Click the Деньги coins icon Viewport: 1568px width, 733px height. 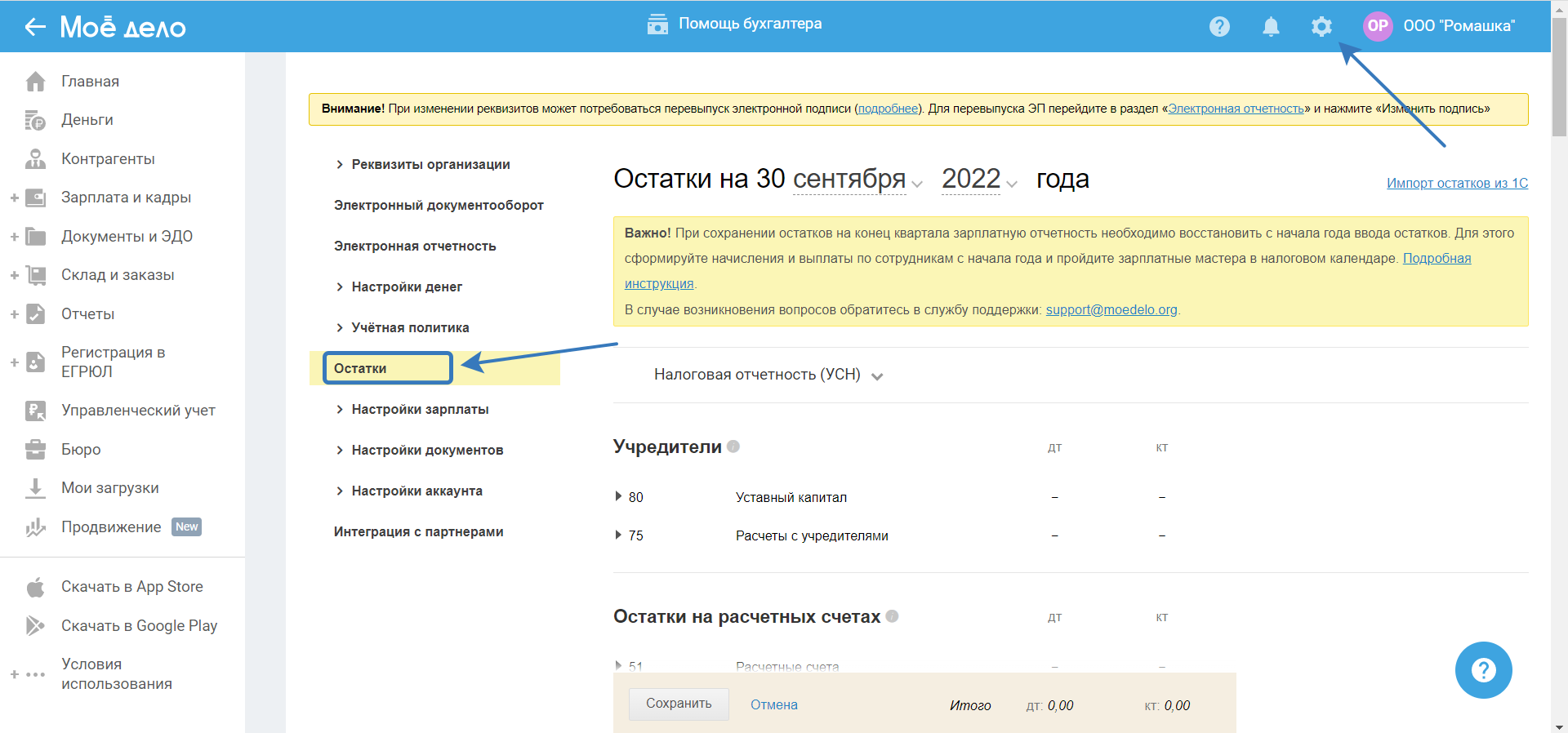pos(35,120)
